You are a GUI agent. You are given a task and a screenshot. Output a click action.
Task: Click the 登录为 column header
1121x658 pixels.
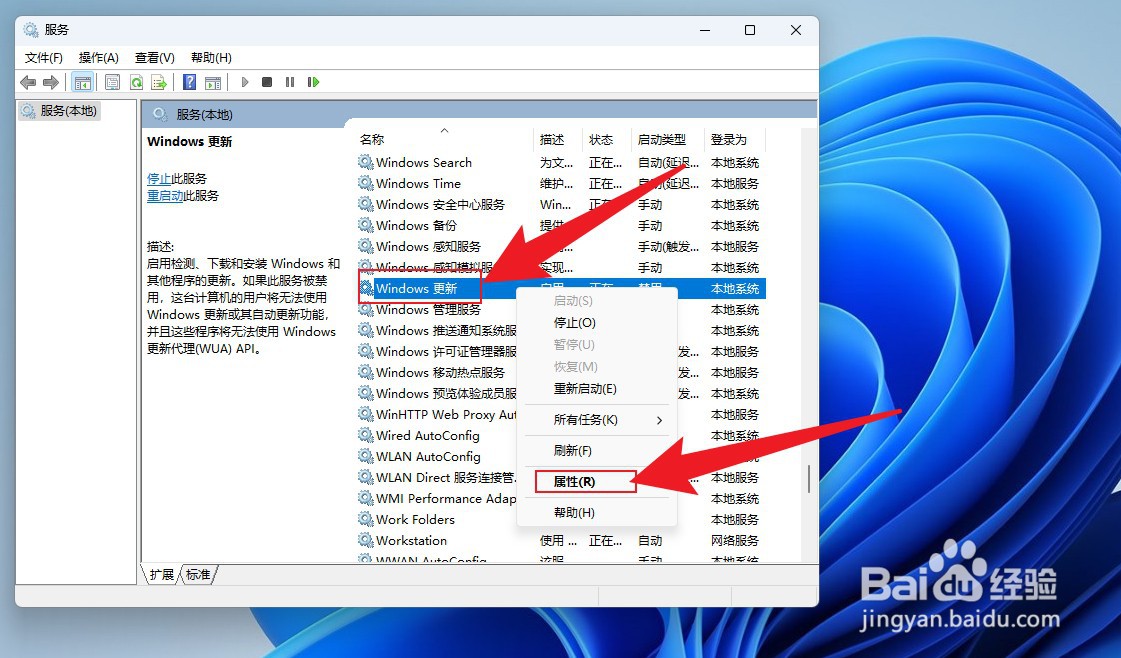click(734, 139)
